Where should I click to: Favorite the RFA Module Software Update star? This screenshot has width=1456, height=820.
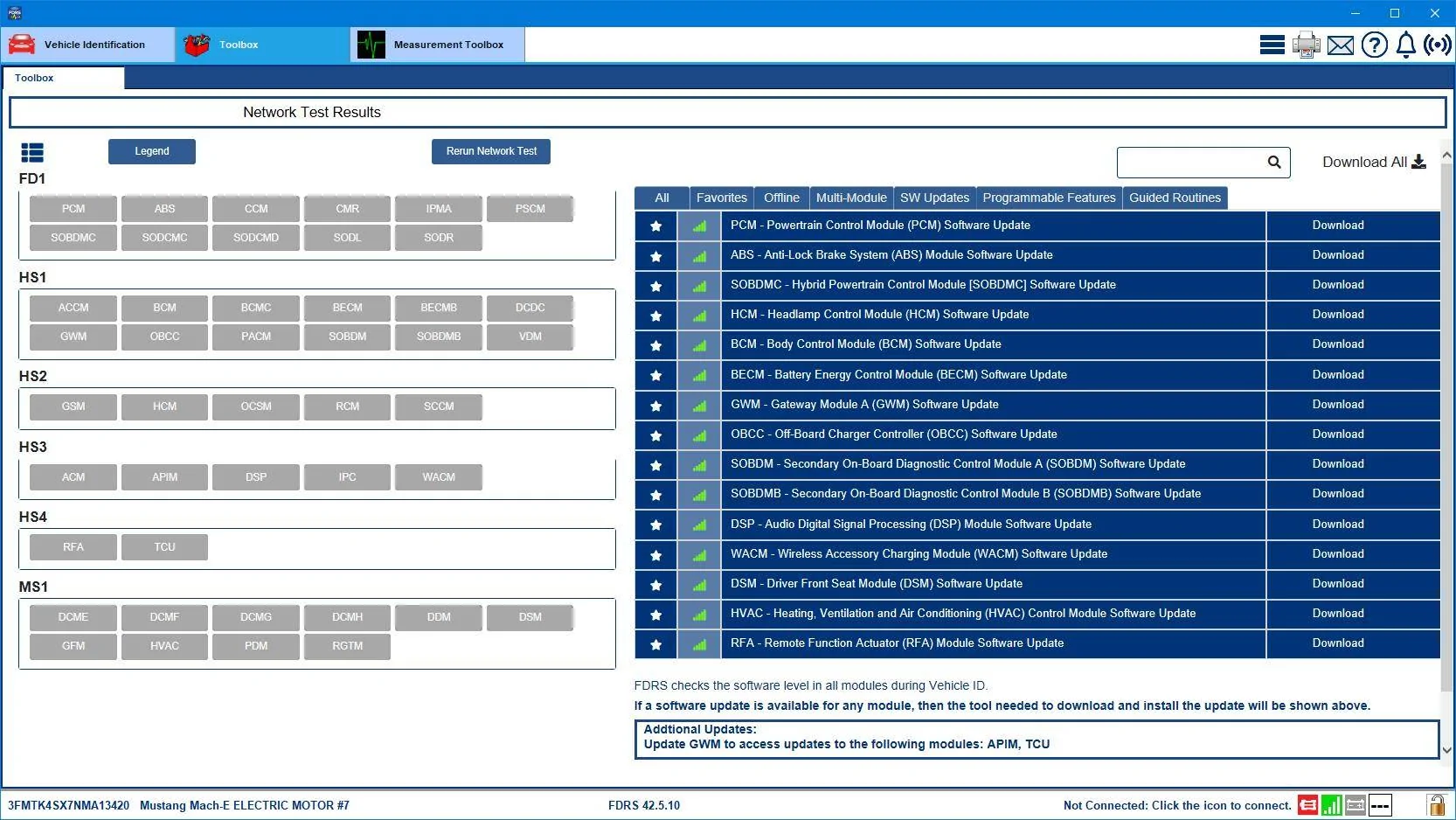[x=655, y=644]
